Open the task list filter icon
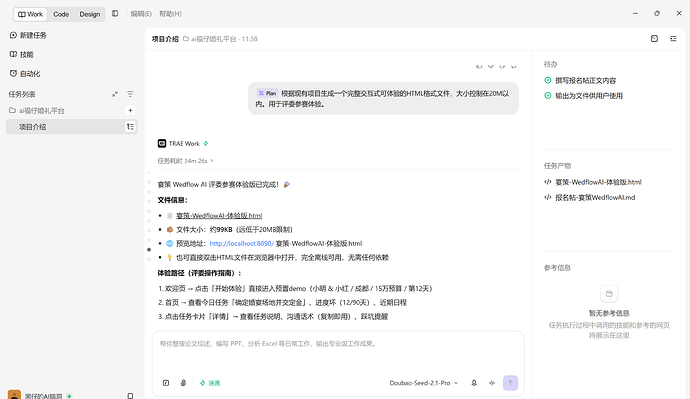 click(x=130, y=94)
